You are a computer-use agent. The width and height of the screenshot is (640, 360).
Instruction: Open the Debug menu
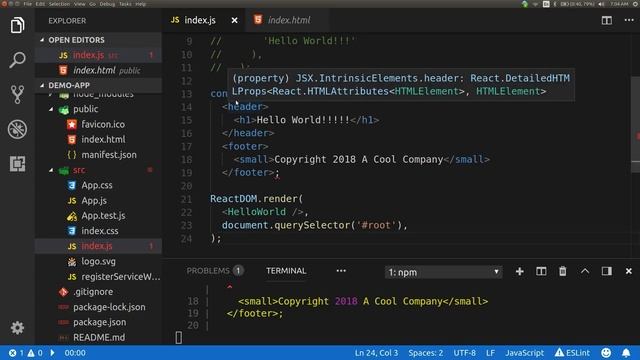pyautogui.click(x=107, y=4)
